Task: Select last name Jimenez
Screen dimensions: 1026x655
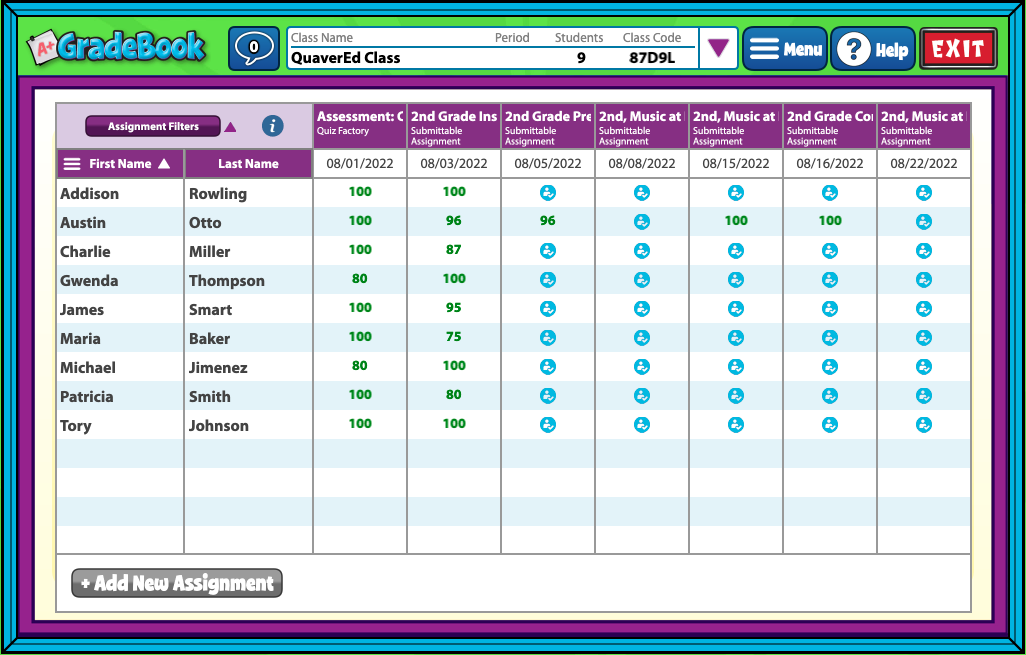Action: click(219, 368)
